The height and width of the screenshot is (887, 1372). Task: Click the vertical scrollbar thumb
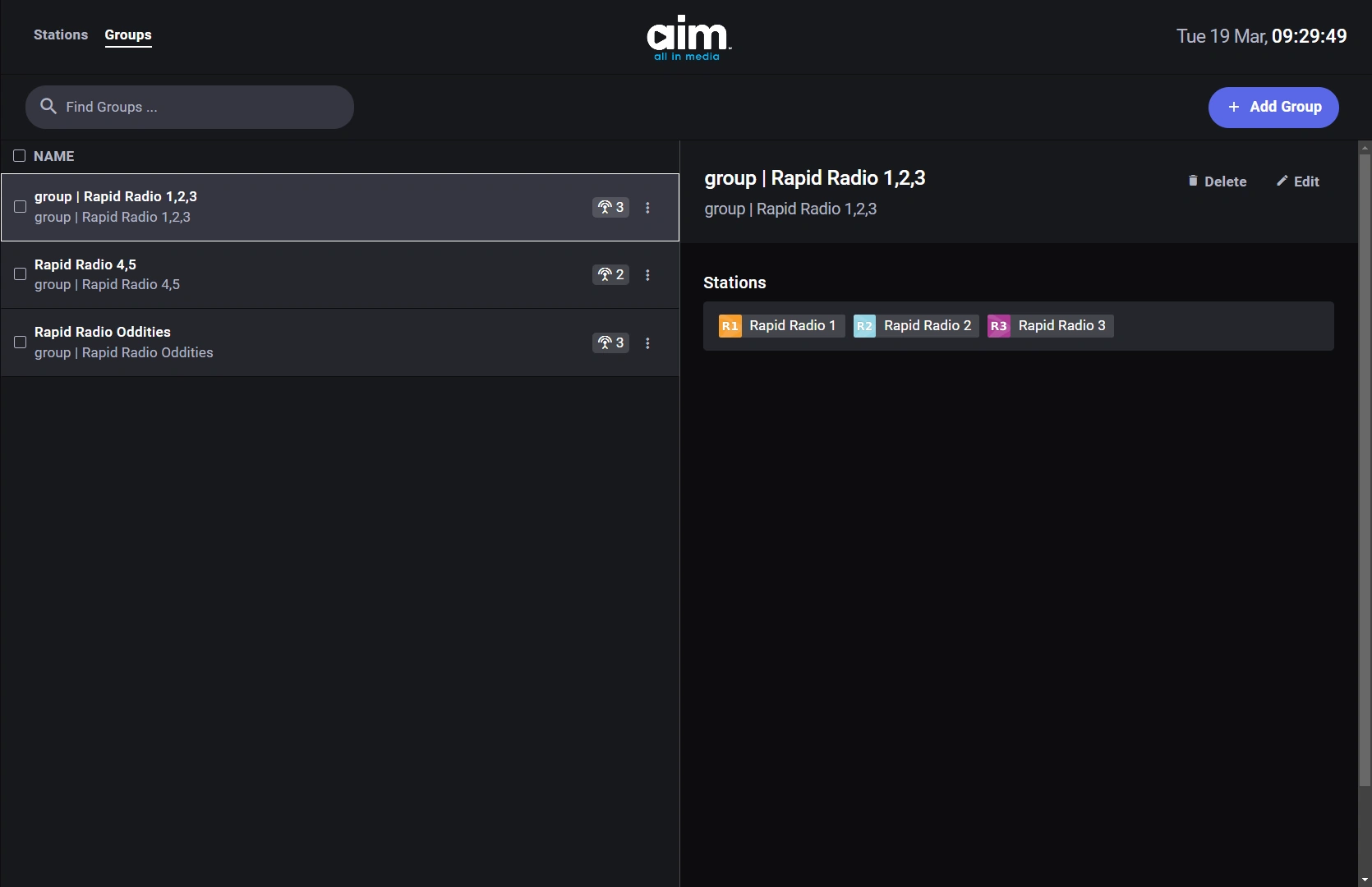tap(1365, 470)
